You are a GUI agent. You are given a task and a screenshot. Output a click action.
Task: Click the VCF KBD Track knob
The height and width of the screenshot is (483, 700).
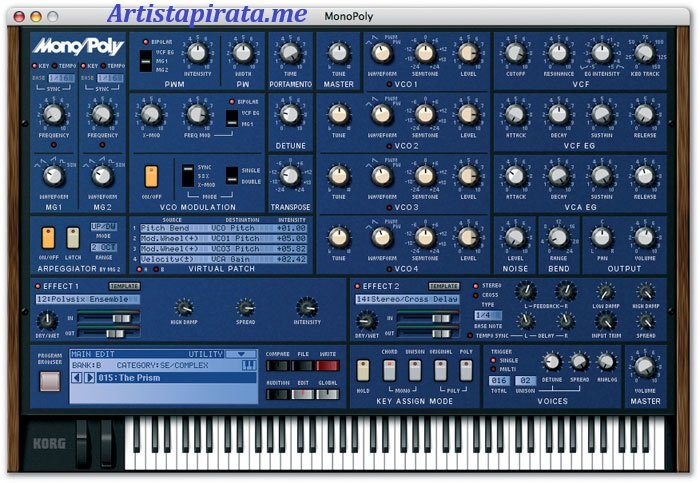645,53
